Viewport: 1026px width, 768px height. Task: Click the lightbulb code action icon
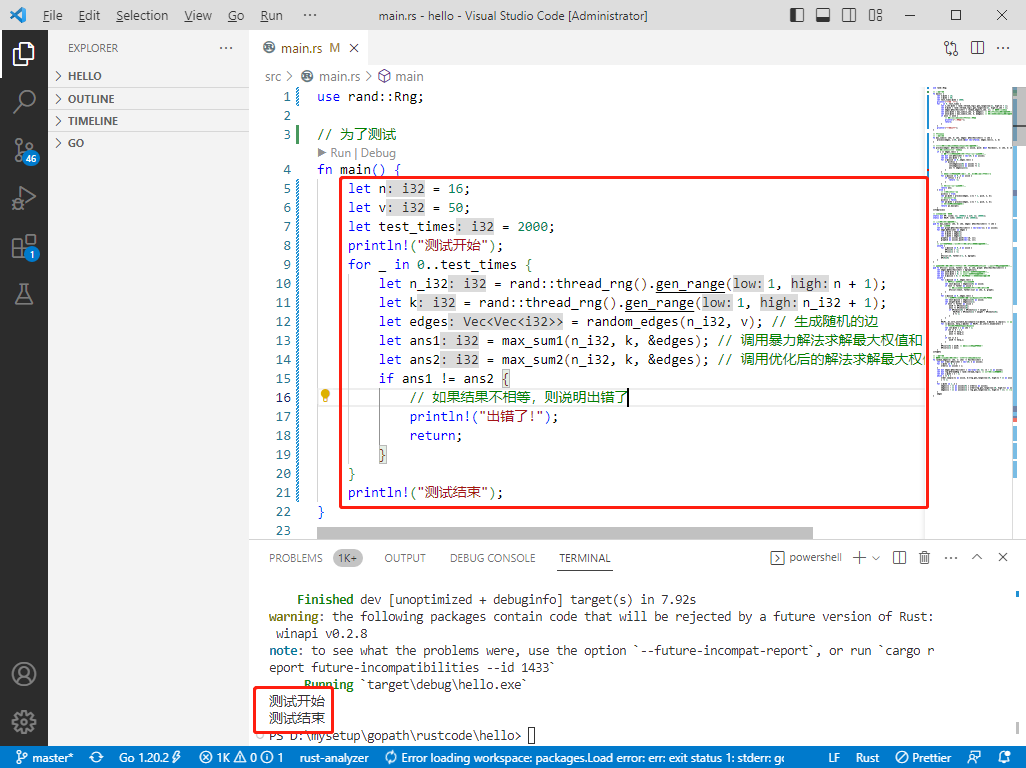click(x=325, y=395)
